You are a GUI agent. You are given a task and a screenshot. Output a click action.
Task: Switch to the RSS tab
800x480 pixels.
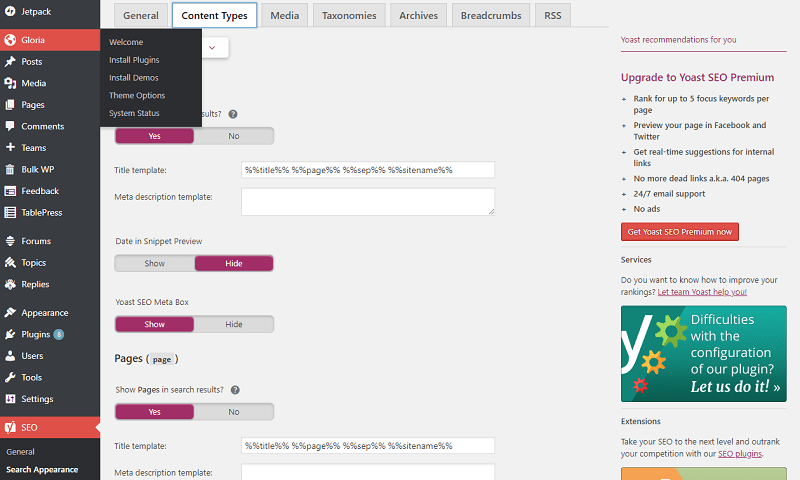(553, 15)
